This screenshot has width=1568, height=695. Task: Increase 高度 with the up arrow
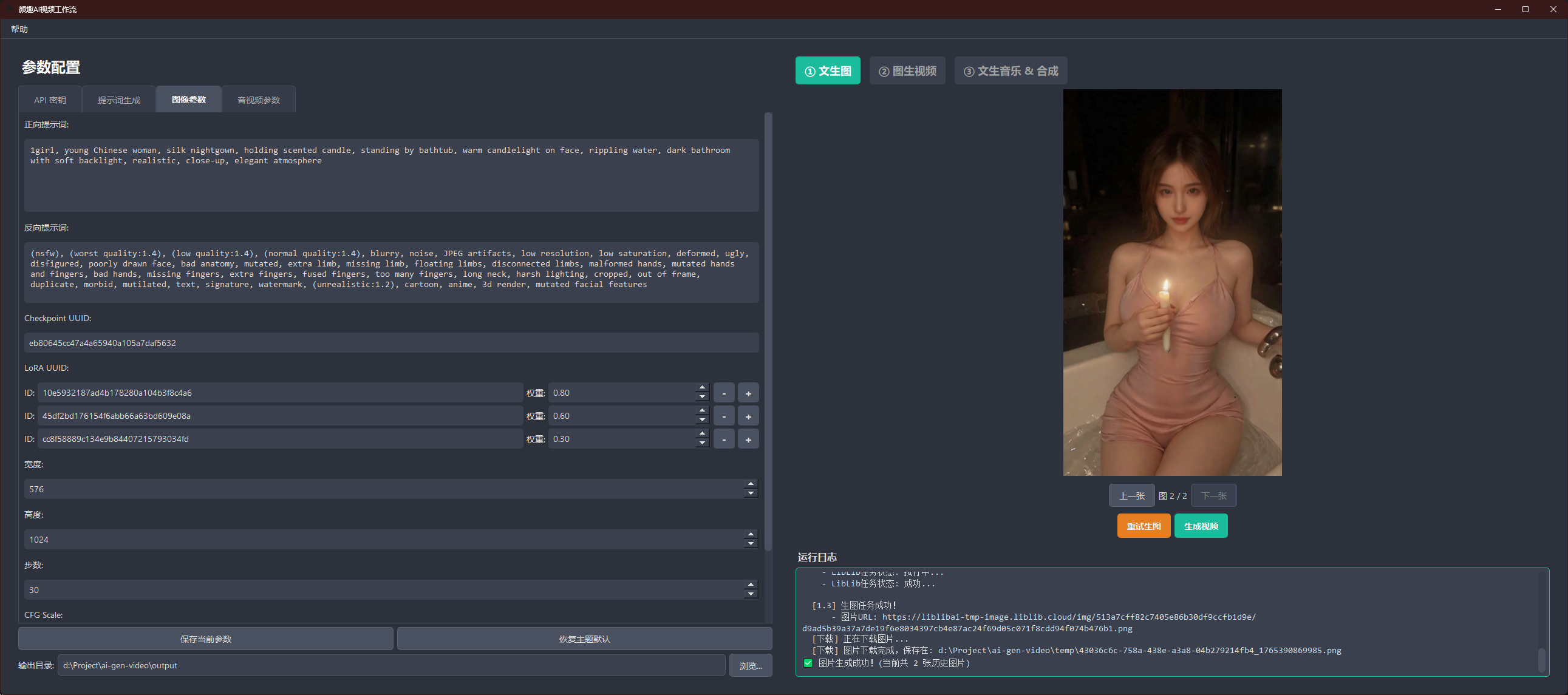(x=751, y=534)
